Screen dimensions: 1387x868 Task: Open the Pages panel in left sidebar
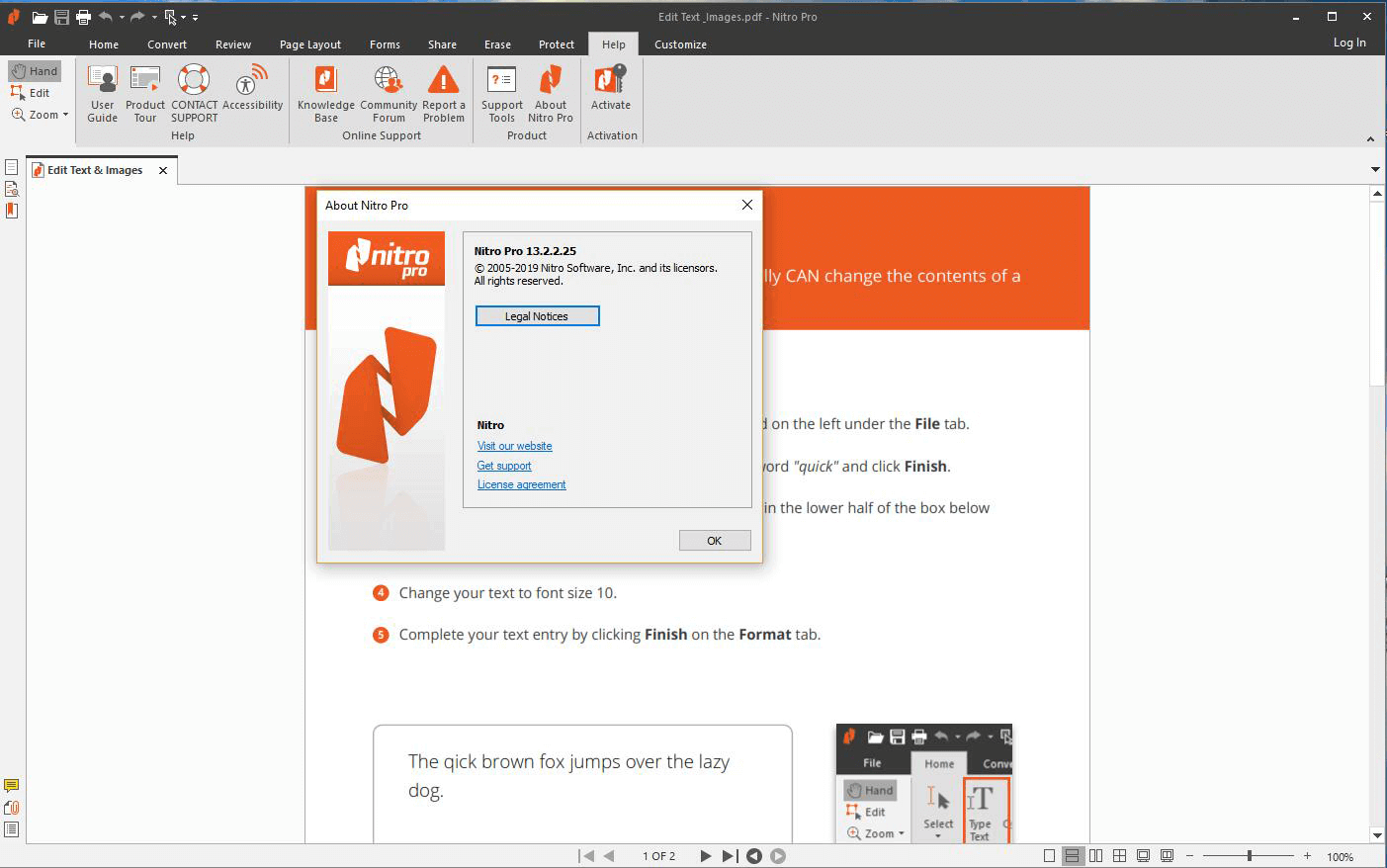[x=12, y=167]
